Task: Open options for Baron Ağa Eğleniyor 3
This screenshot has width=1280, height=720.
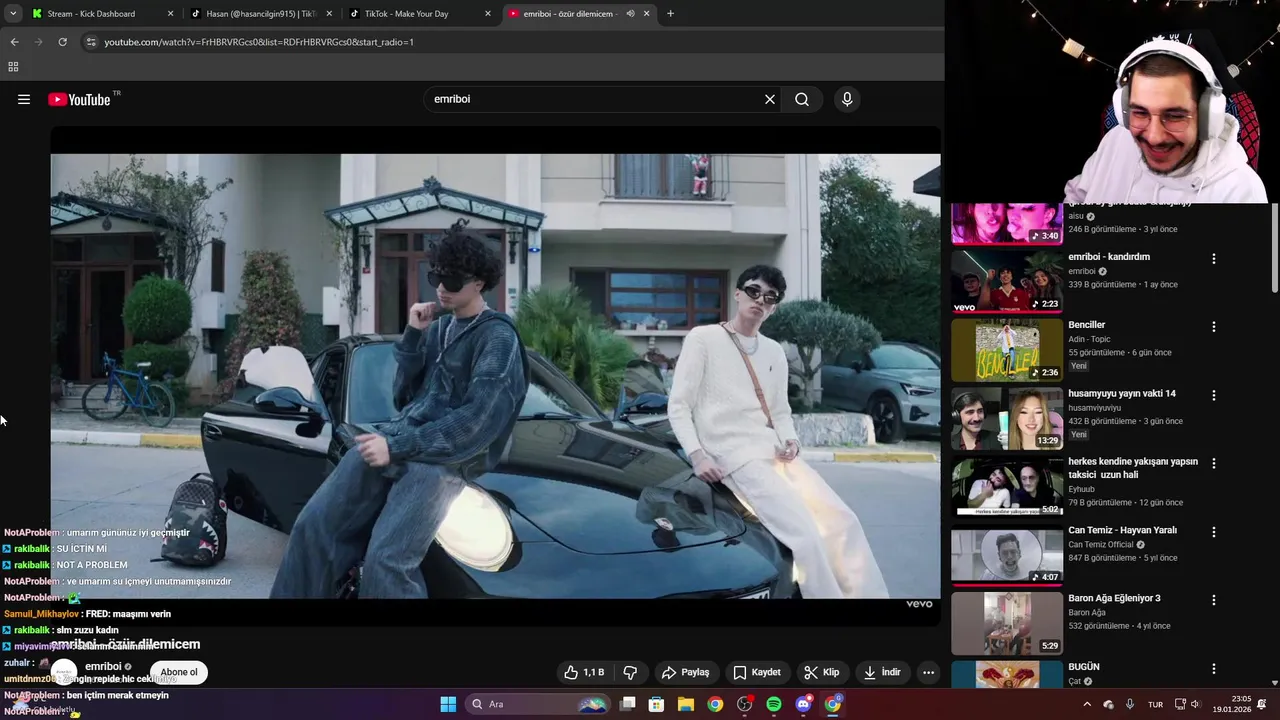Action: (1214, 601)
